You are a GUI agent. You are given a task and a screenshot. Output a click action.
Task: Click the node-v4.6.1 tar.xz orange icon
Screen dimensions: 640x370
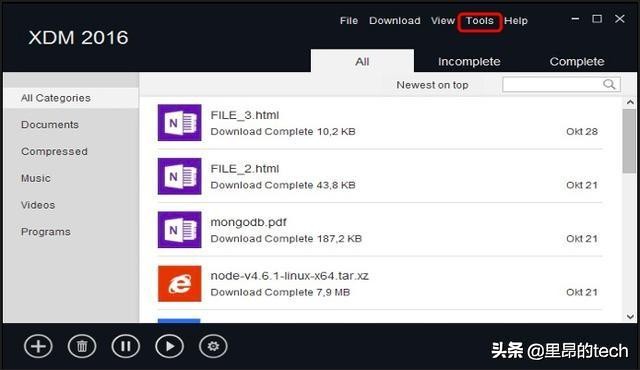[x=180, y=284]
